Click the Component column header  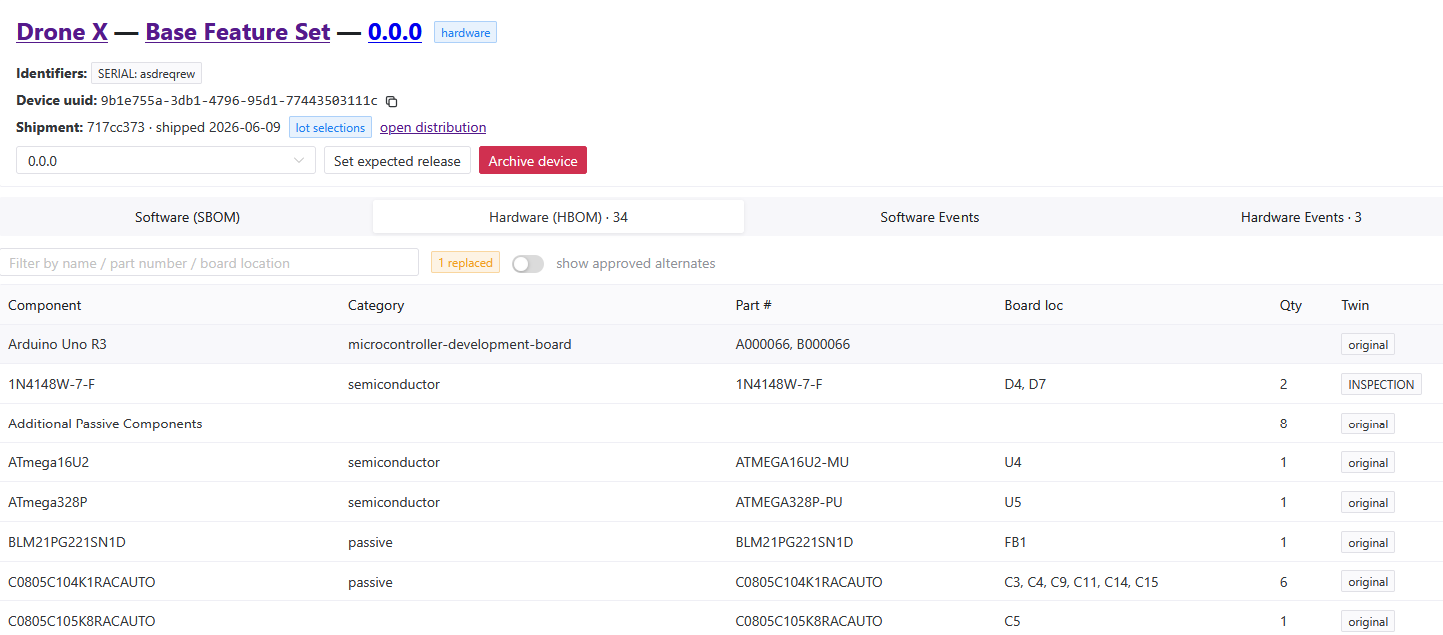click(45, 305)
